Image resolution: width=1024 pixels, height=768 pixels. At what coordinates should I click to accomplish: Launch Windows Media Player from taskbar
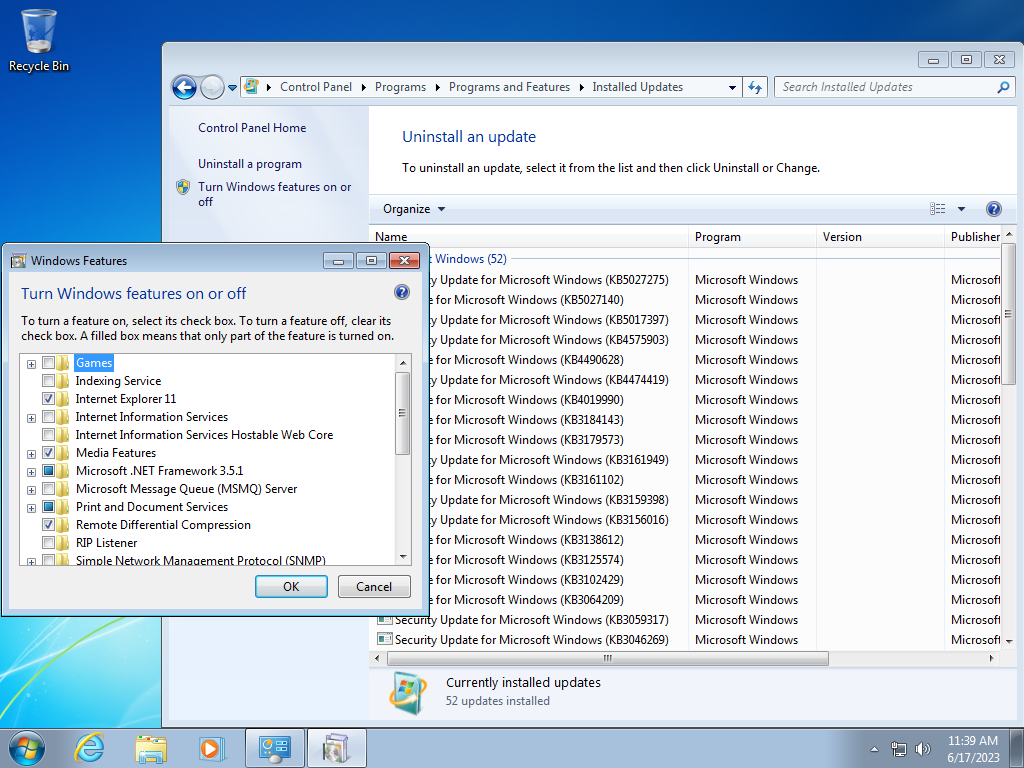(x=212, y=748)
